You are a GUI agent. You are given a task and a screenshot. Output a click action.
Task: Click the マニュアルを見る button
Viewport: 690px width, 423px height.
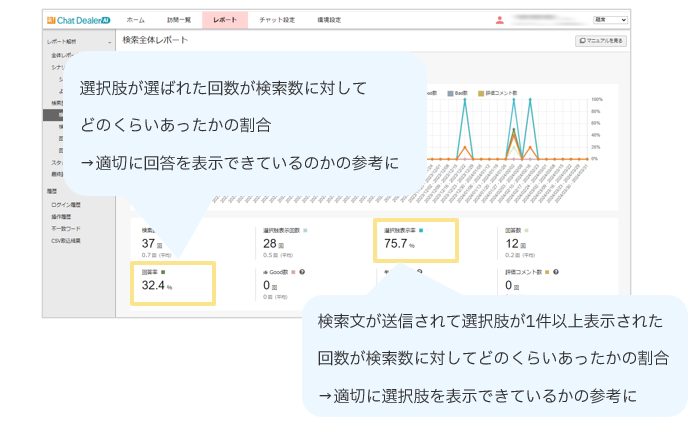[x=601, y=41]
